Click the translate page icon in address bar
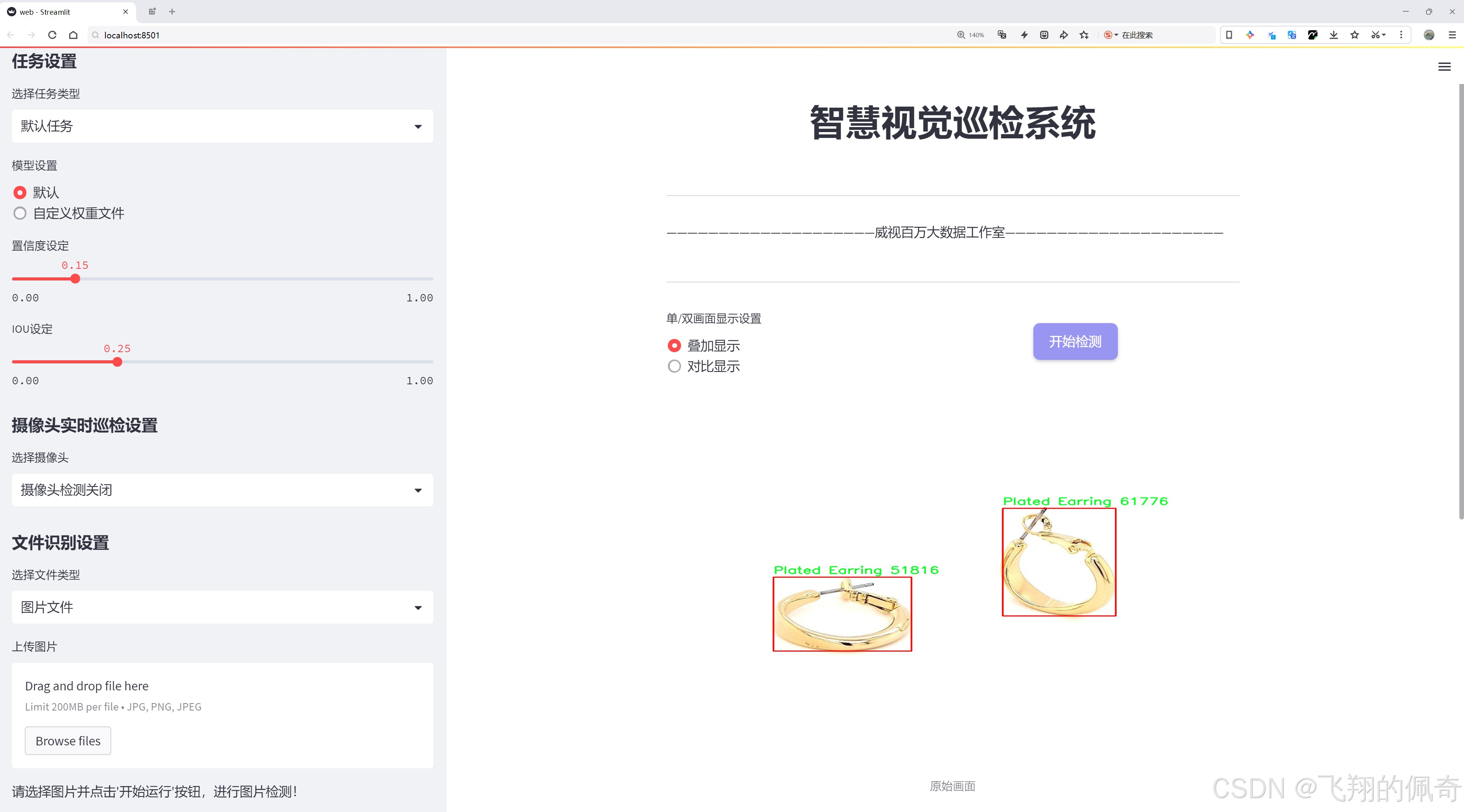 (x=1002, y=35)
